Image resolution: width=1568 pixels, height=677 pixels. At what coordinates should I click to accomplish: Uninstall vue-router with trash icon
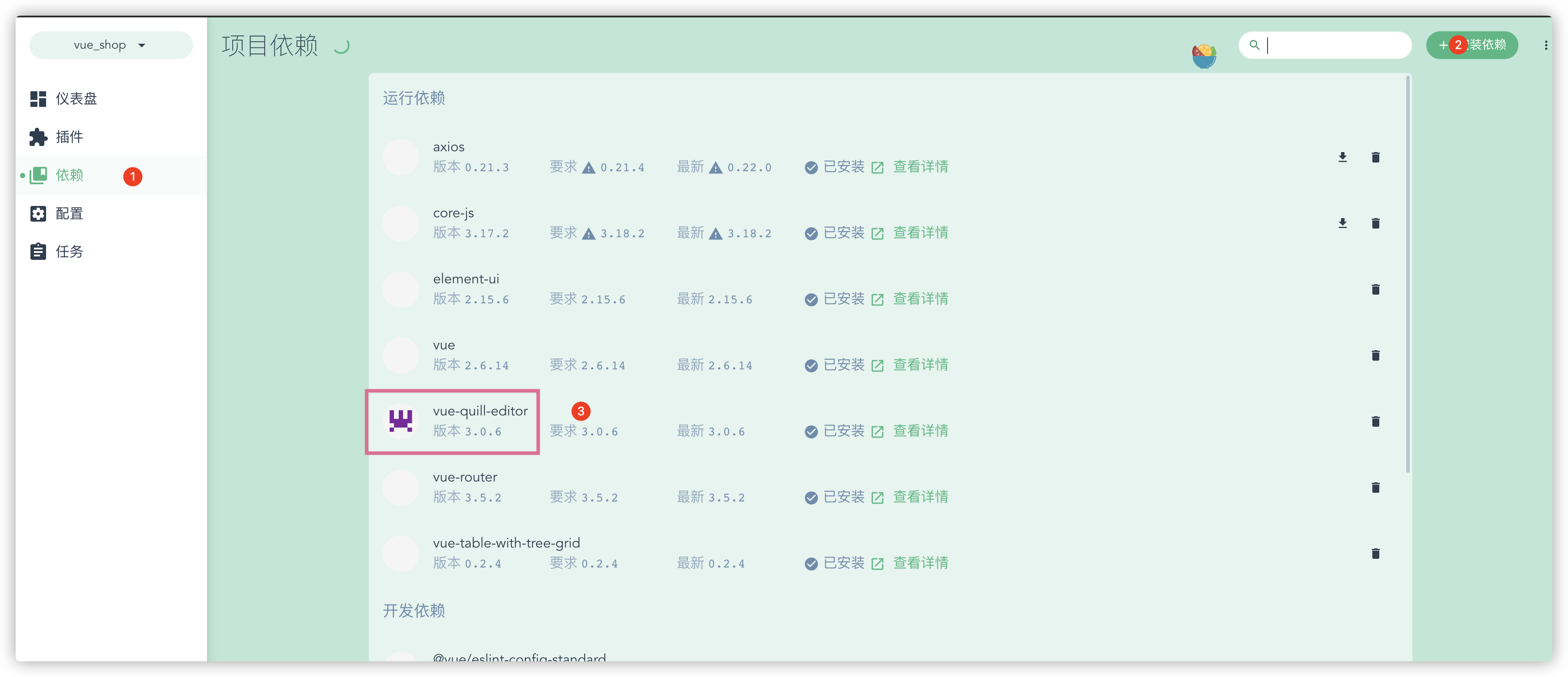[x=1375, y=487]
